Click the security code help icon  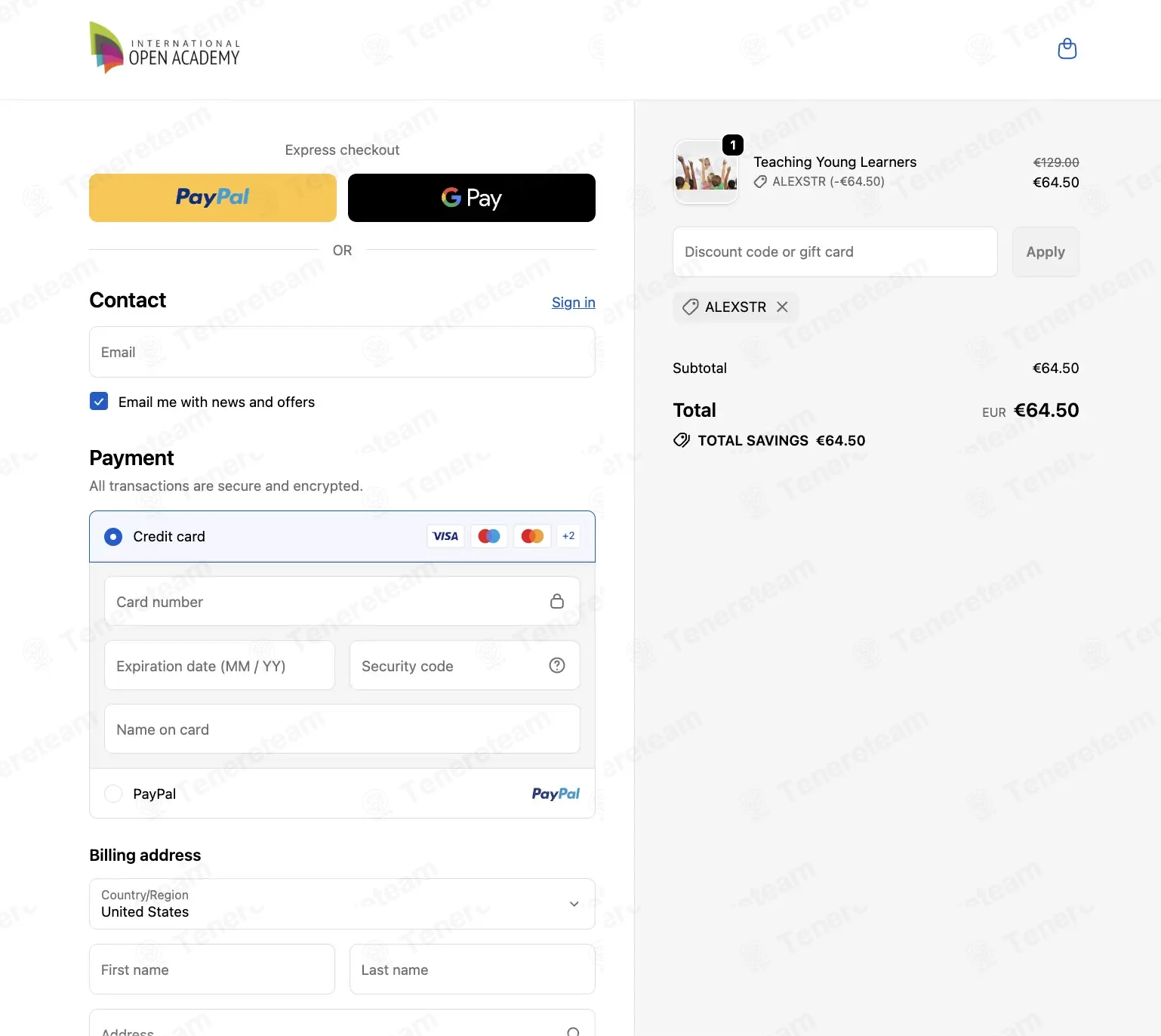click(557, 665)
